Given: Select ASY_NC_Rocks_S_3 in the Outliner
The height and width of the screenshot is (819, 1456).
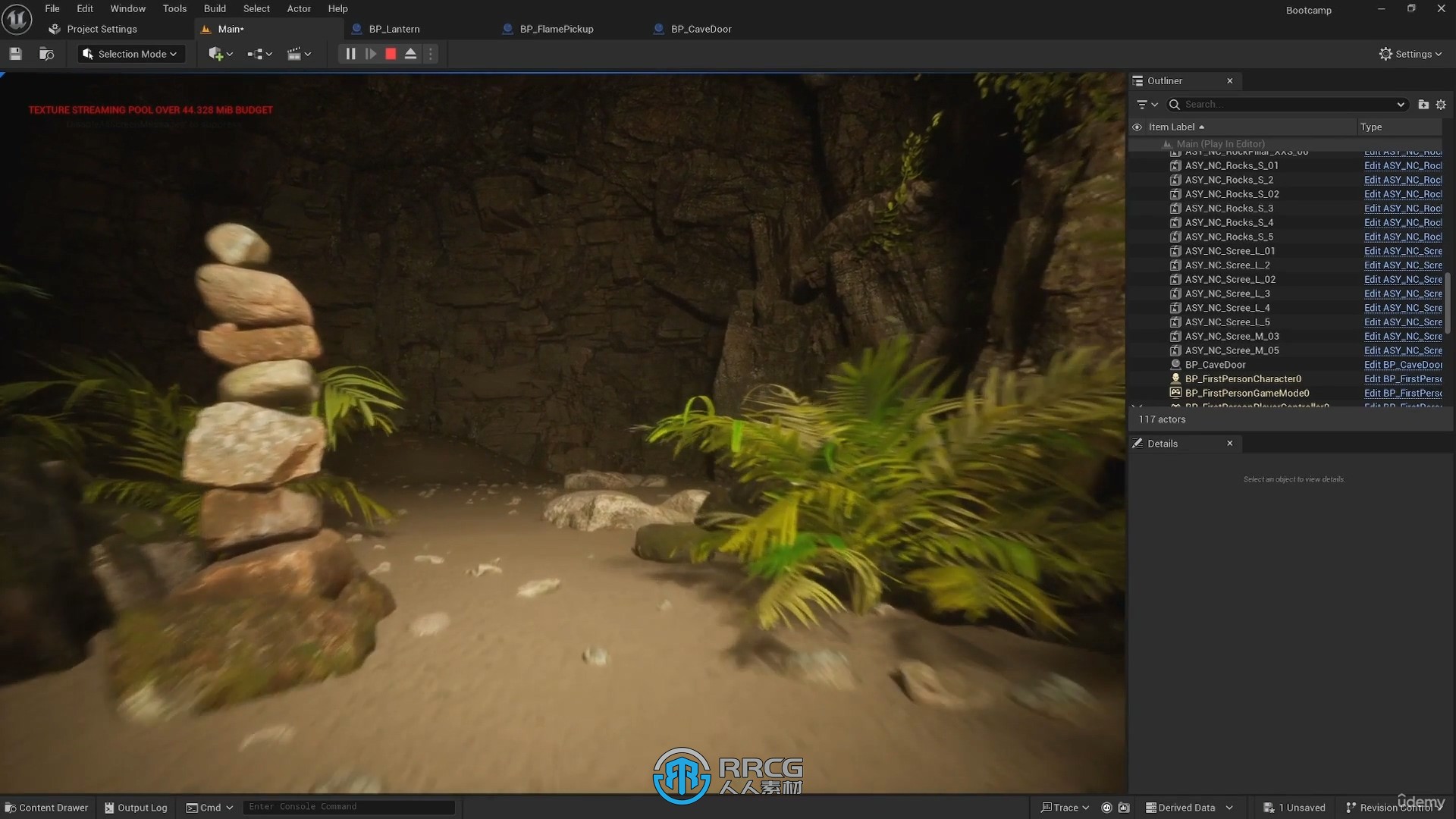Looking at the screenshot, I should (x=1229, y=208).
